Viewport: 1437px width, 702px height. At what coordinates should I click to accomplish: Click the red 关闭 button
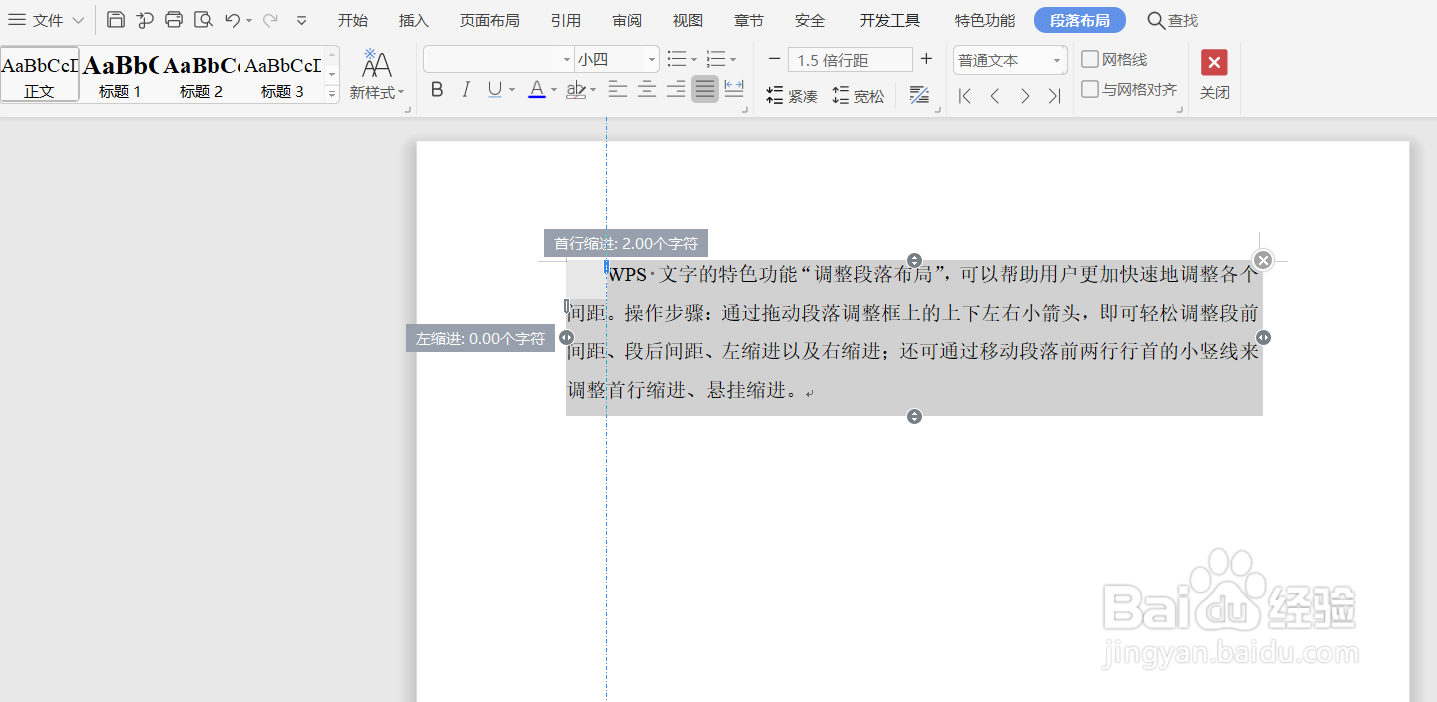click(1214, 74)
